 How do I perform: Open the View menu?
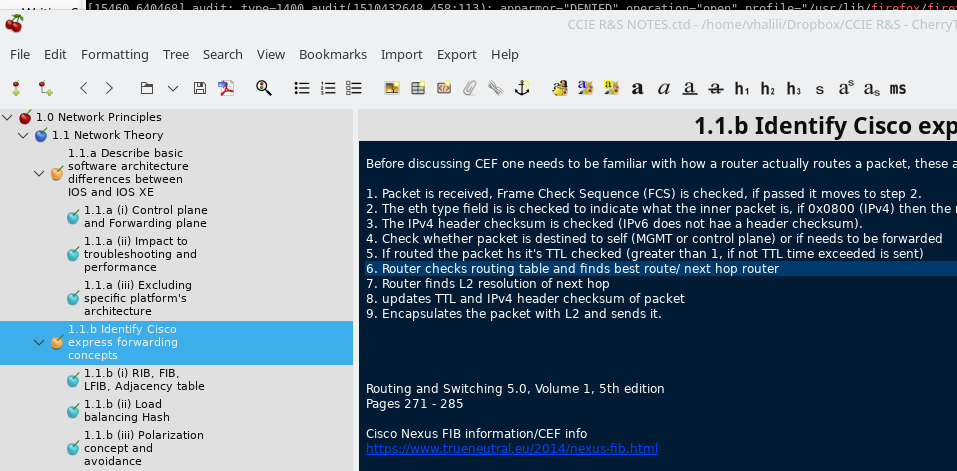(271, 54)
